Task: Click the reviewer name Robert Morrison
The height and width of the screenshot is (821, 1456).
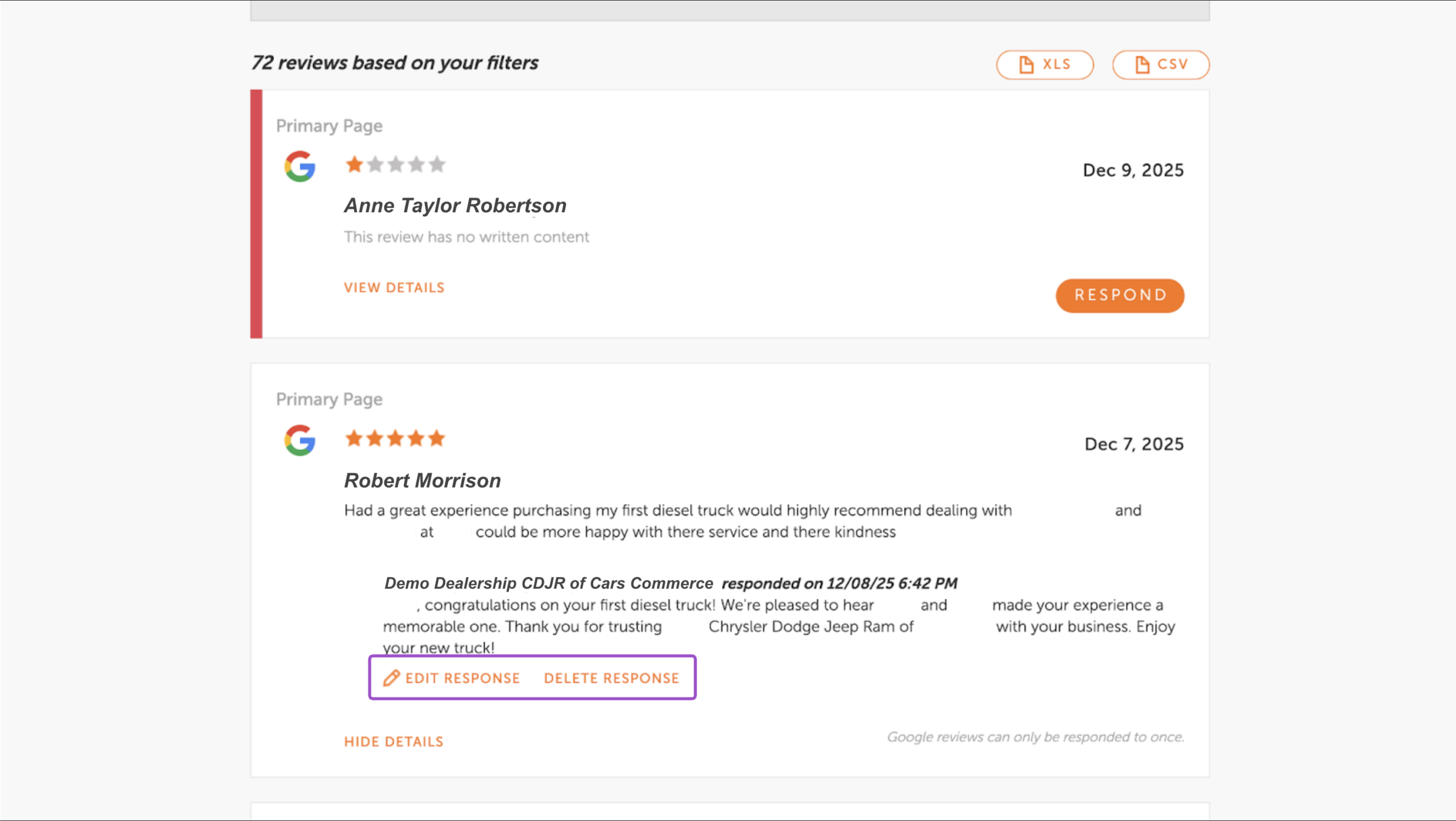Action: coord(423,480)
